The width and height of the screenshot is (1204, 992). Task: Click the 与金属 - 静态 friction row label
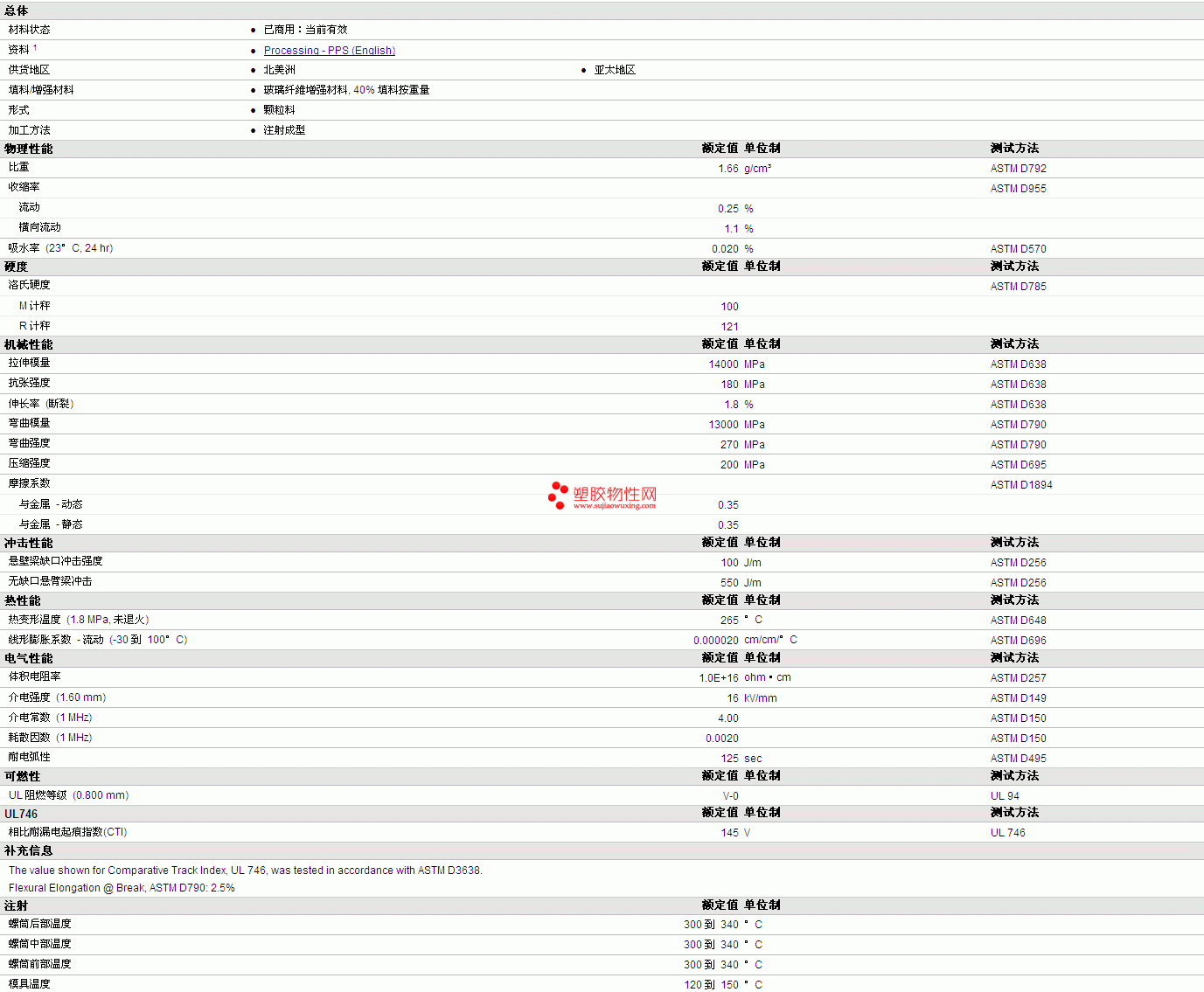tap(51, 524)
